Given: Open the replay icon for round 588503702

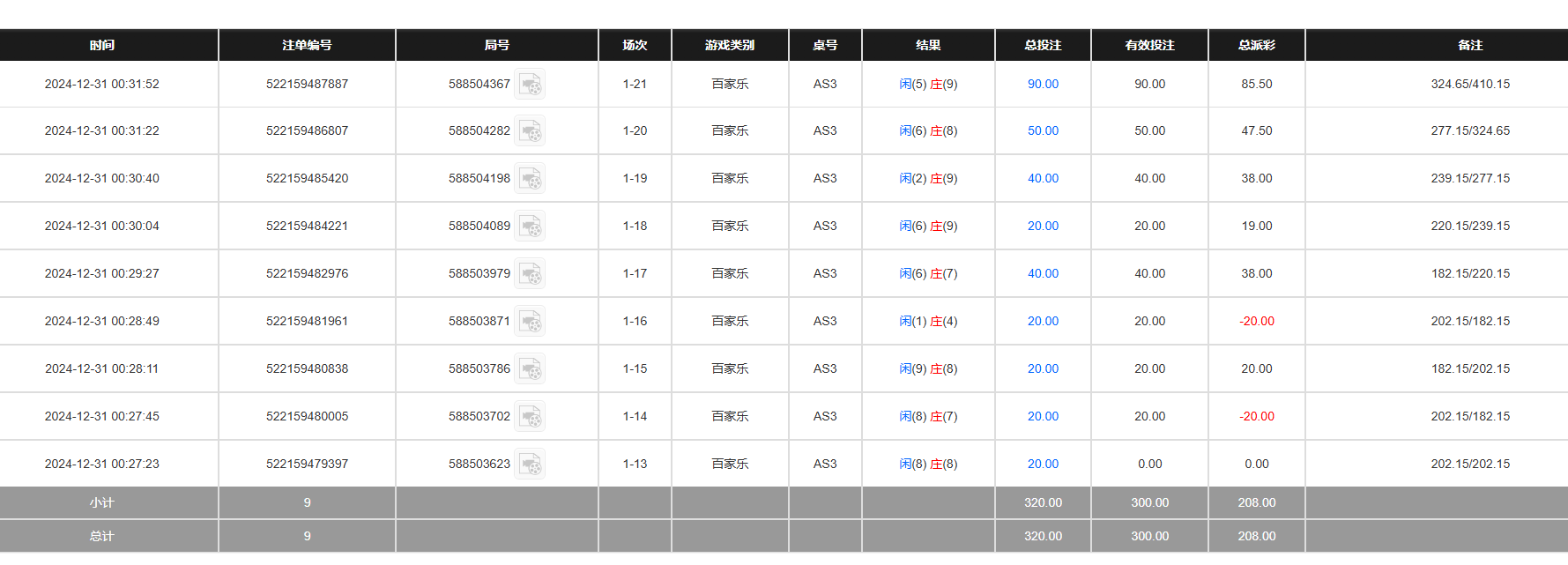Looking at the screenshot, I should [x=530, y=417].
